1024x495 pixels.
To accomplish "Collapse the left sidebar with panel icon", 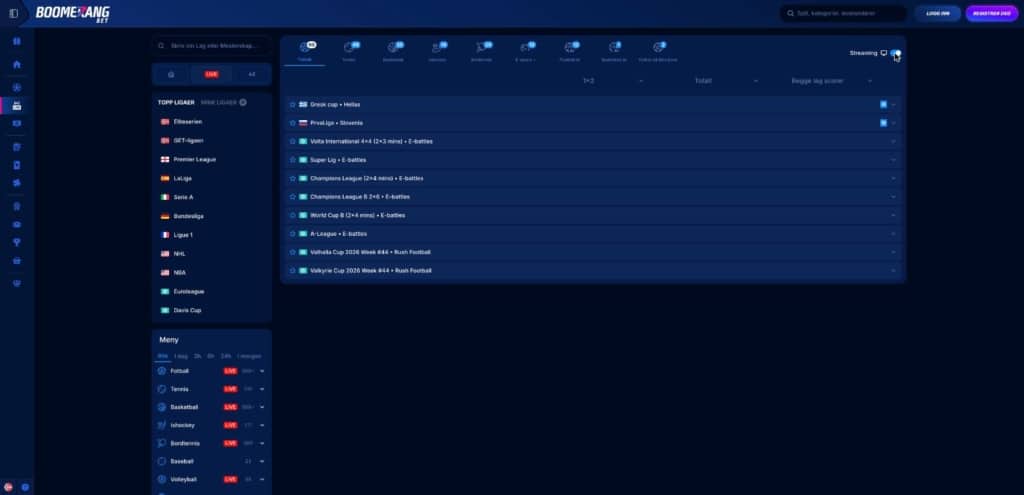I will (13, 13).
